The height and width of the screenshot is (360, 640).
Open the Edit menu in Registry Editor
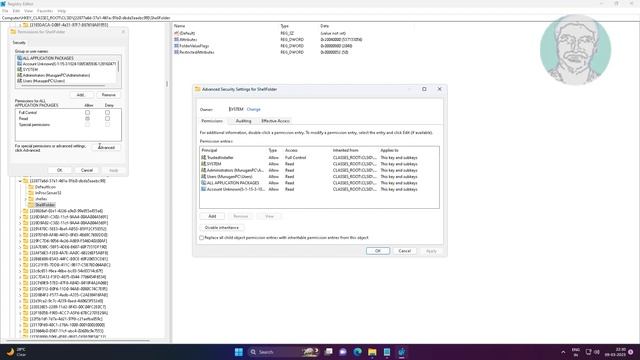pyautogui.click(x=16, y=11)
